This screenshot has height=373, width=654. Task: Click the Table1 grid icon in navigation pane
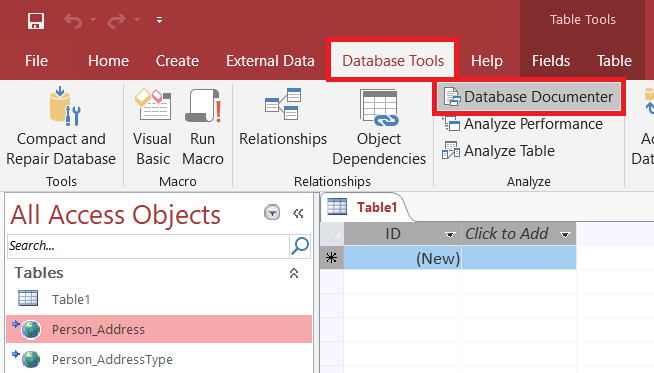[x=28, y=298]
